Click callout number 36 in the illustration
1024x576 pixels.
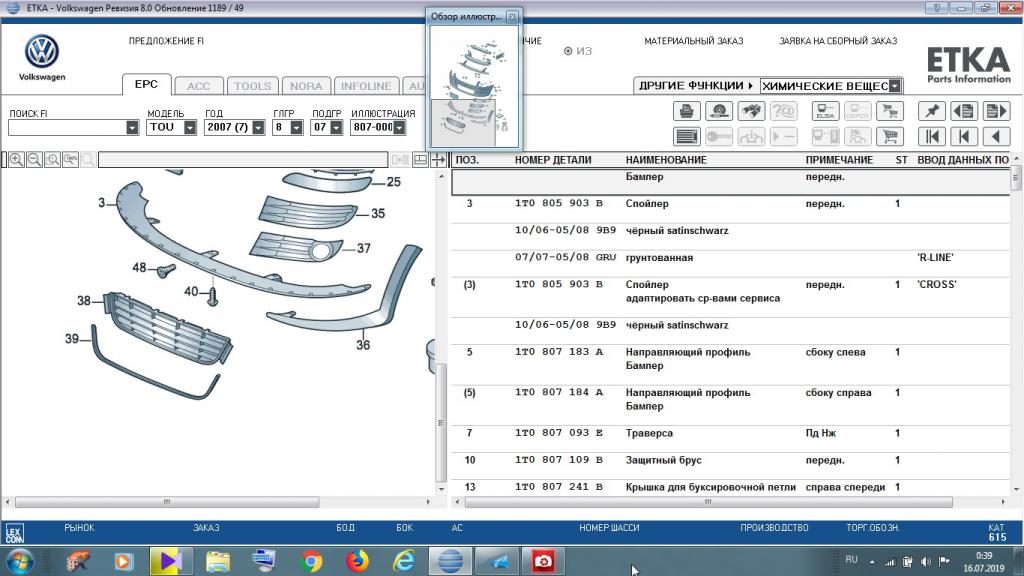[363, 344]
